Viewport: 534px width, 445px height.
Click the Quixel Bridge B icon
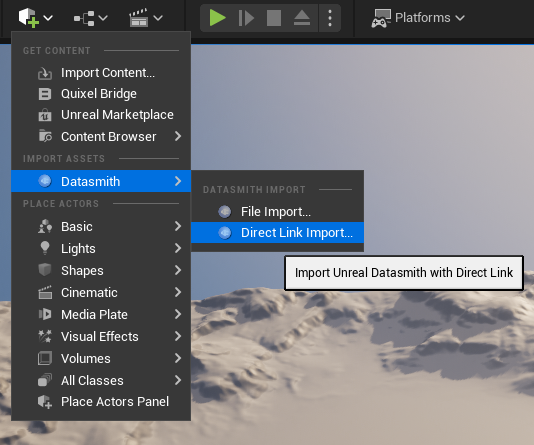pyautogui.click(x=45, y=94)
